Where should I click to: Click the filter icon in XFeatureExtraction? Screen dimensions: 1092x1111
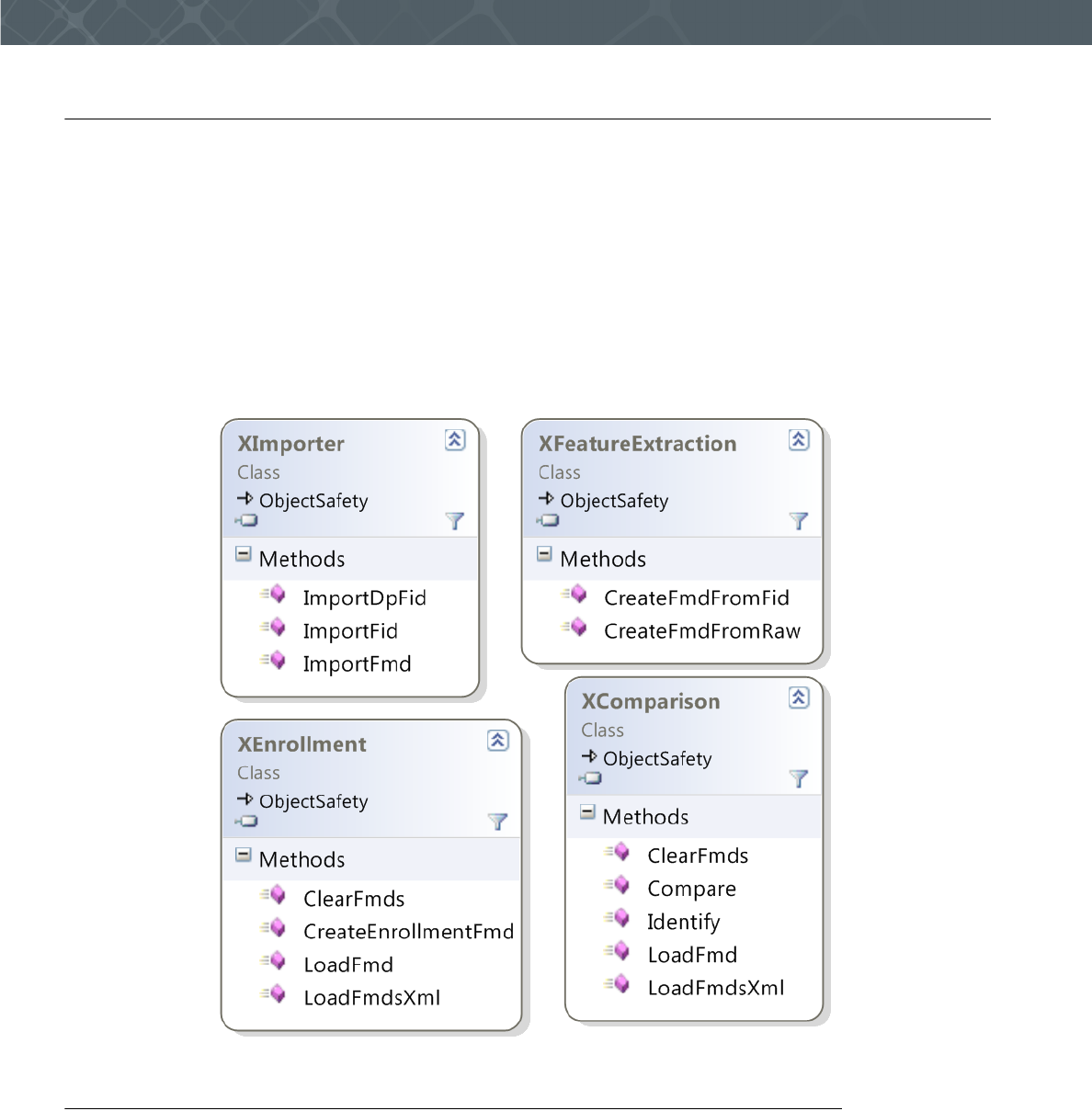pyautogui.click(x=798, y=521)
